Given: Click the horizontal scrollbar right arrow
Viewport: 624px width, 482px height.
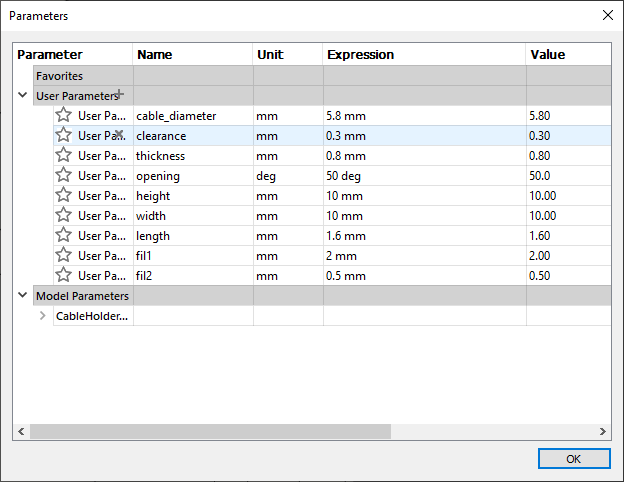Looking at the screenshot, I should (603, 431).
